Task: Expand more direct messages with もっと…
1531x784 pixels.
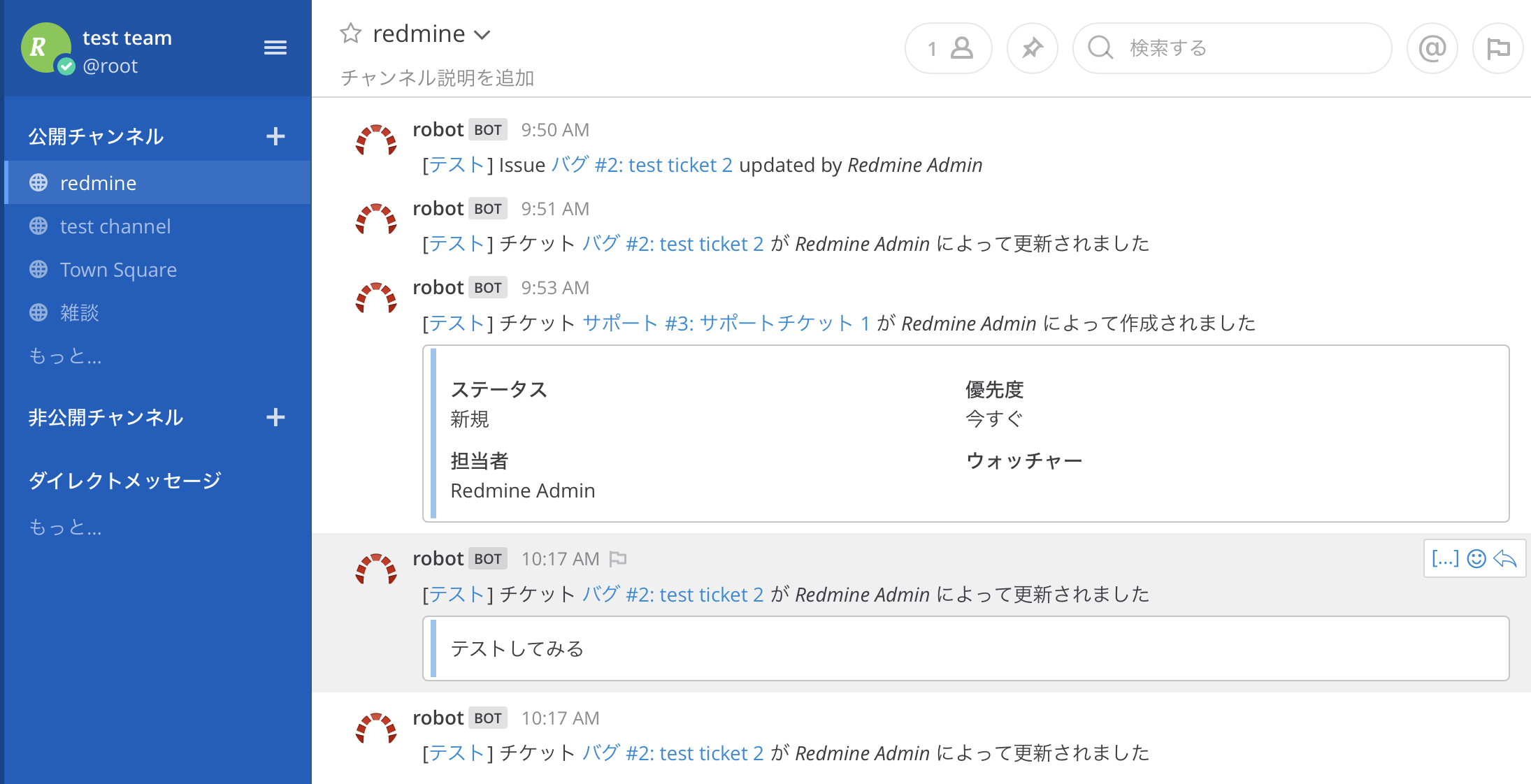Action: tap(64, 527)
